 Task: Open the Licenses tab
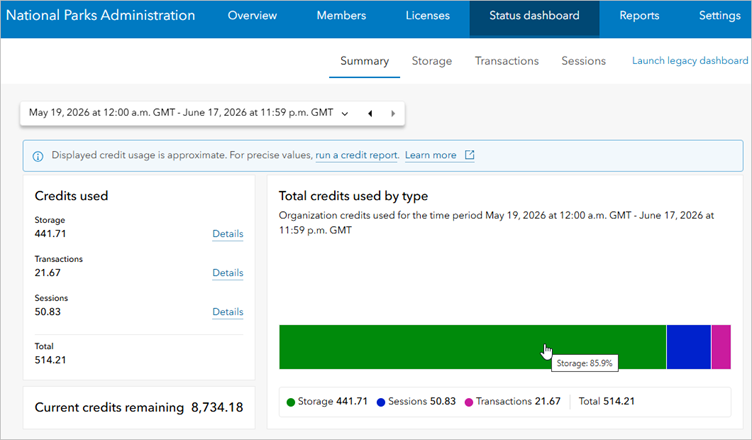[428, 15]
